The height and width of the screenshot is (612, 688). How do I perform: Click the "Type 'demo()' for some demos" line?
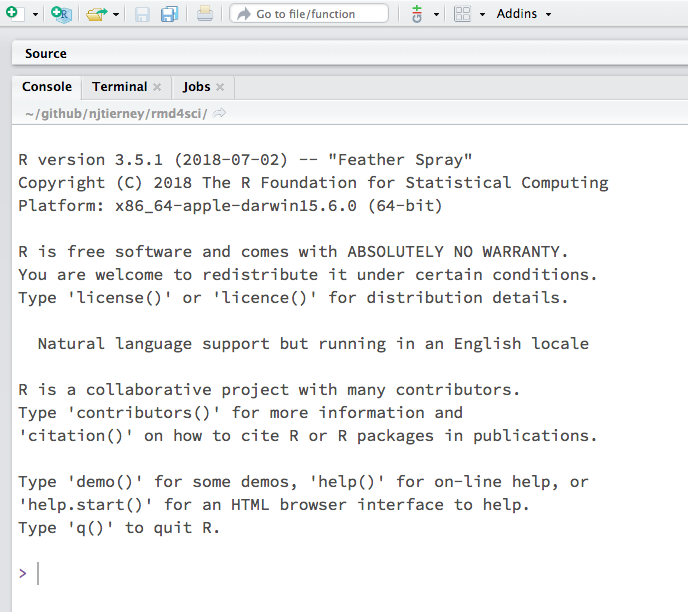tap(303, 482)
